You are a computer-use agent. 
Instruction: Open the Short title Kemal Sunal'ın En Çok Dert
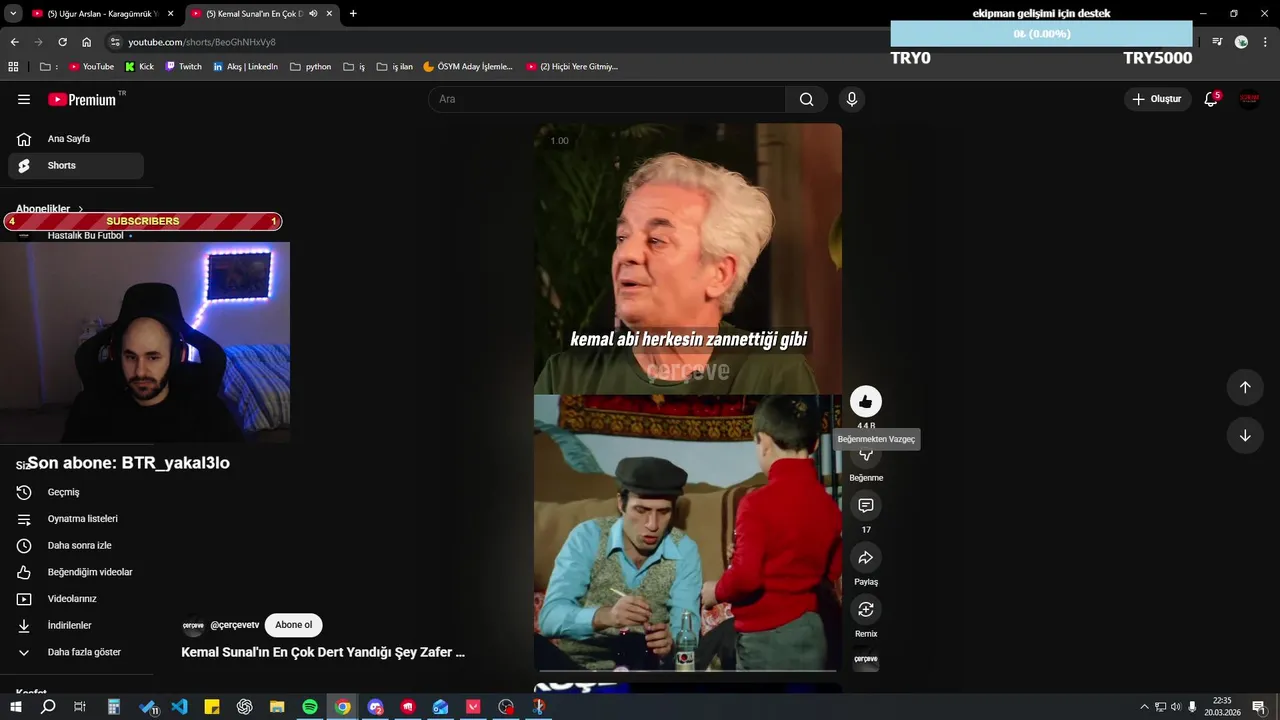(323, 652)
